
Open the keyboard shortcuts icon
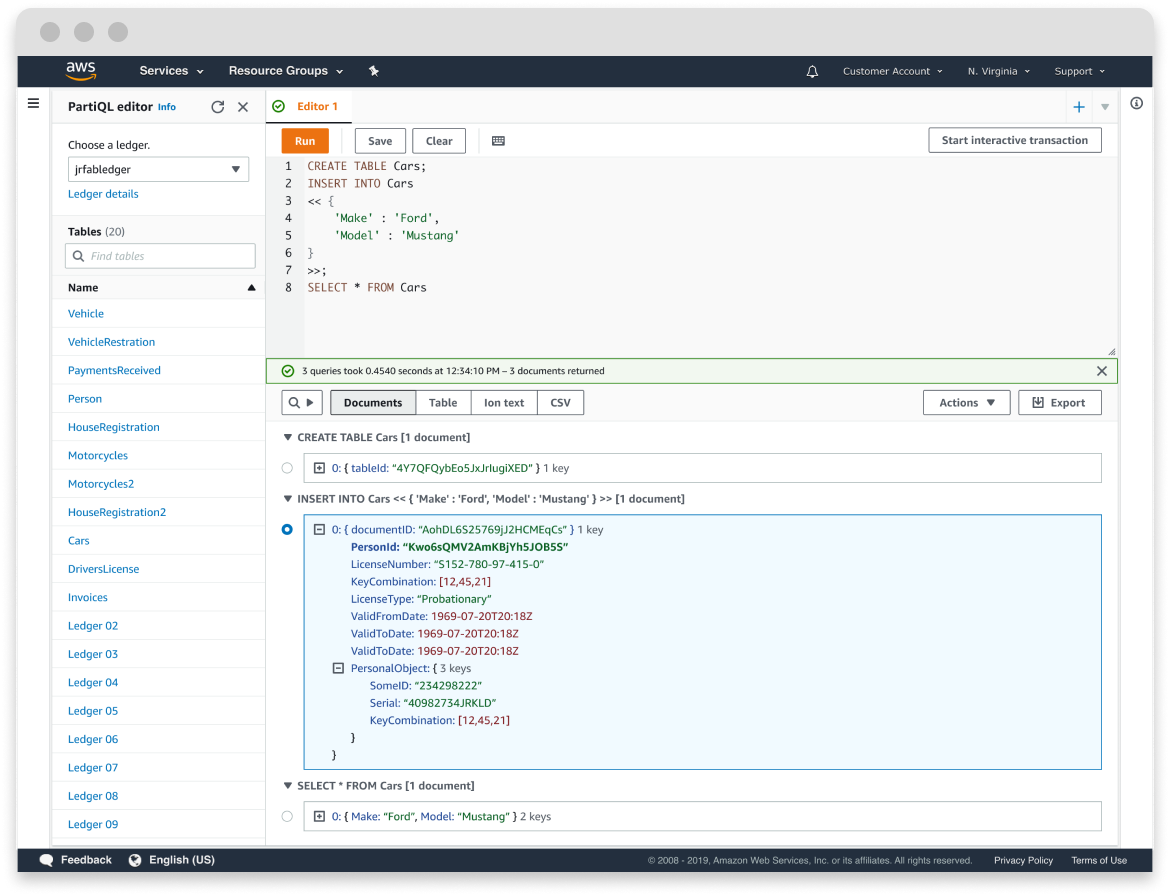pos(498,141)
